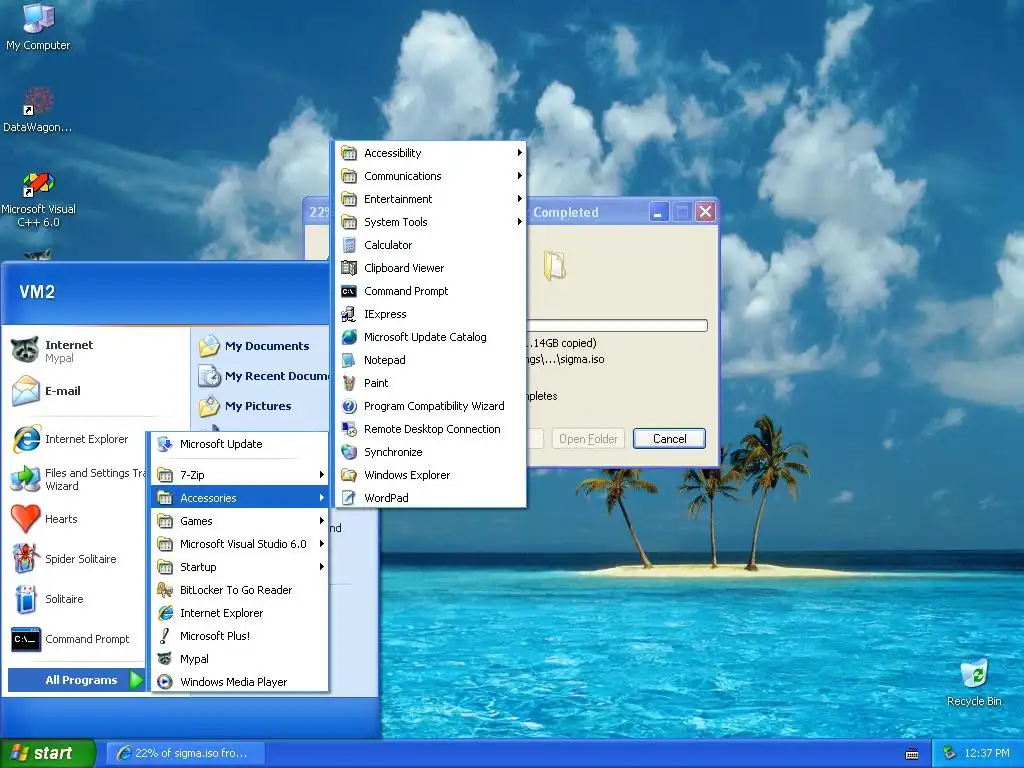This screenshot has width=1024, height=768.
Task: Open Command Prompt in Accessories submenu
Action: [431, 291]
